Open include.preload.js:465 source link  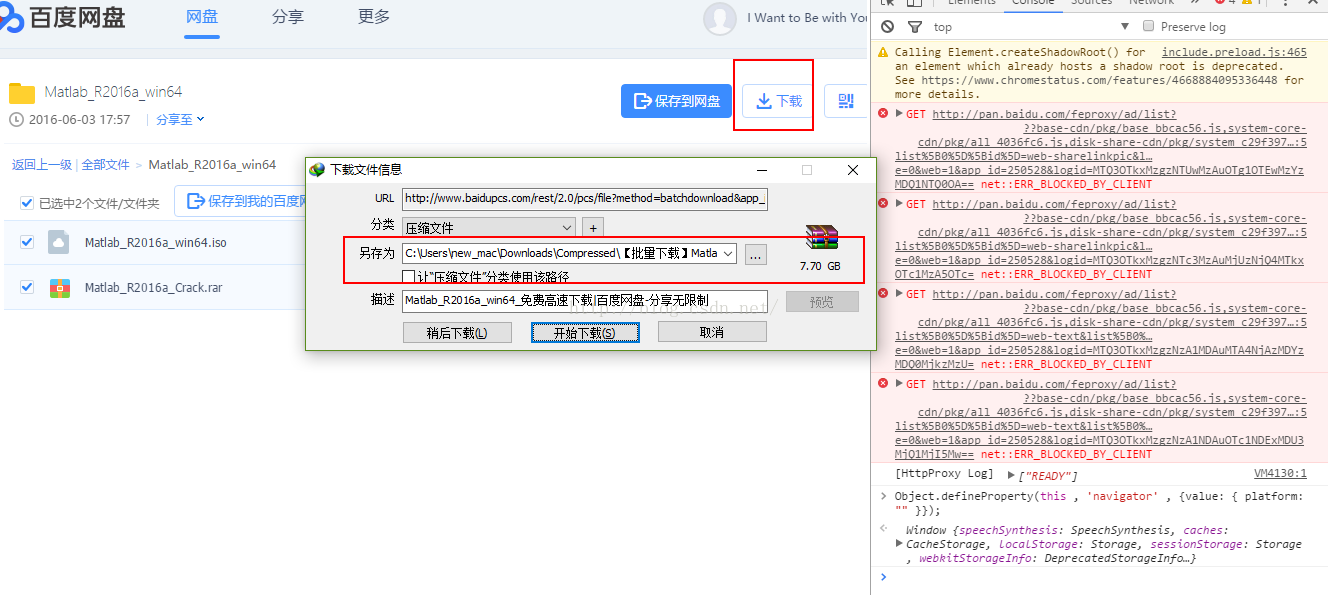[x=1234, y=52]
